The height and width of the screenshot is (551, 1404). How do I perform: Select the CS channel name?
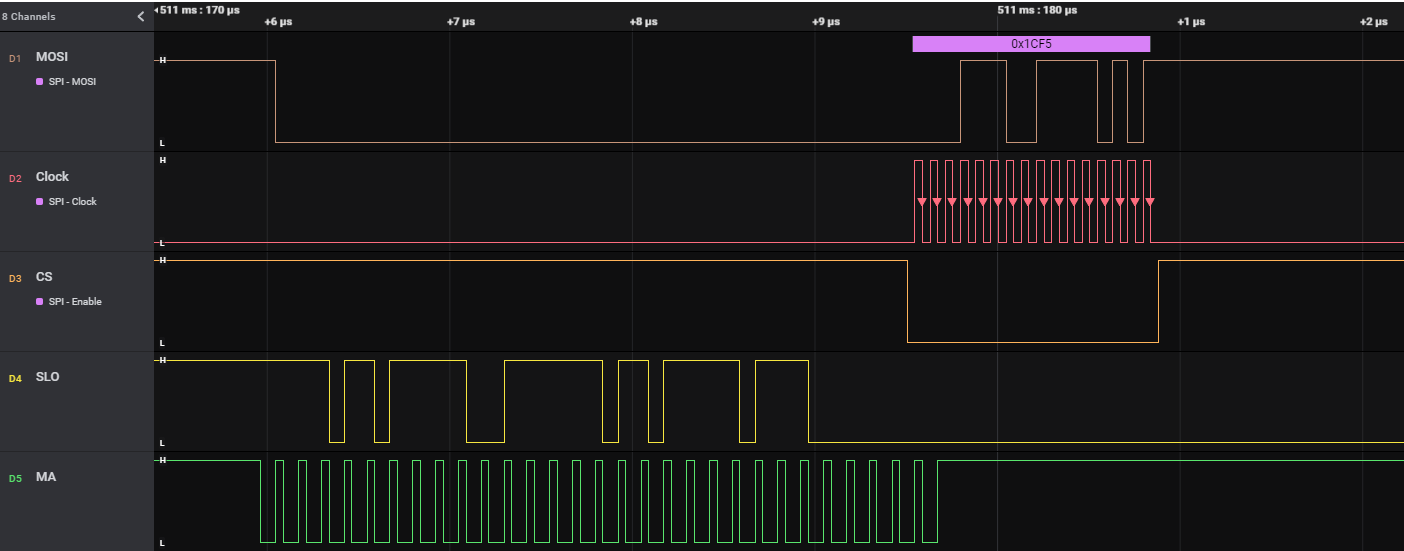coord(44,277)
